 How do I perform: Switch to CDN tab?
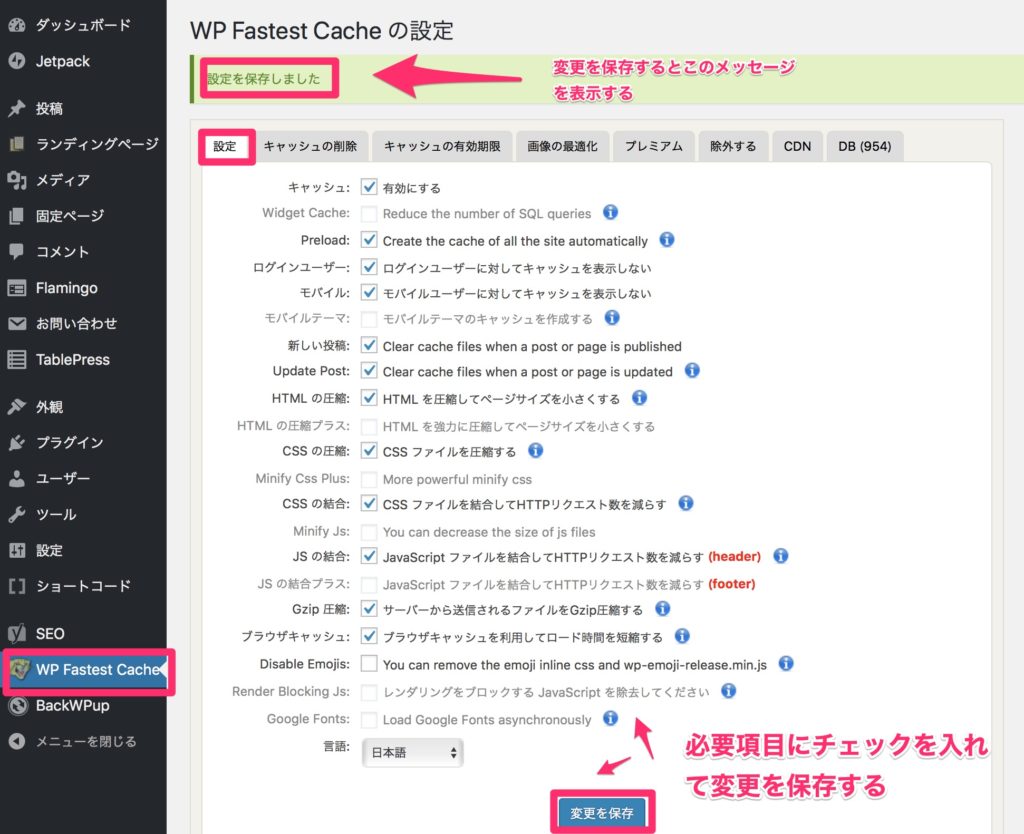[797, 146]
